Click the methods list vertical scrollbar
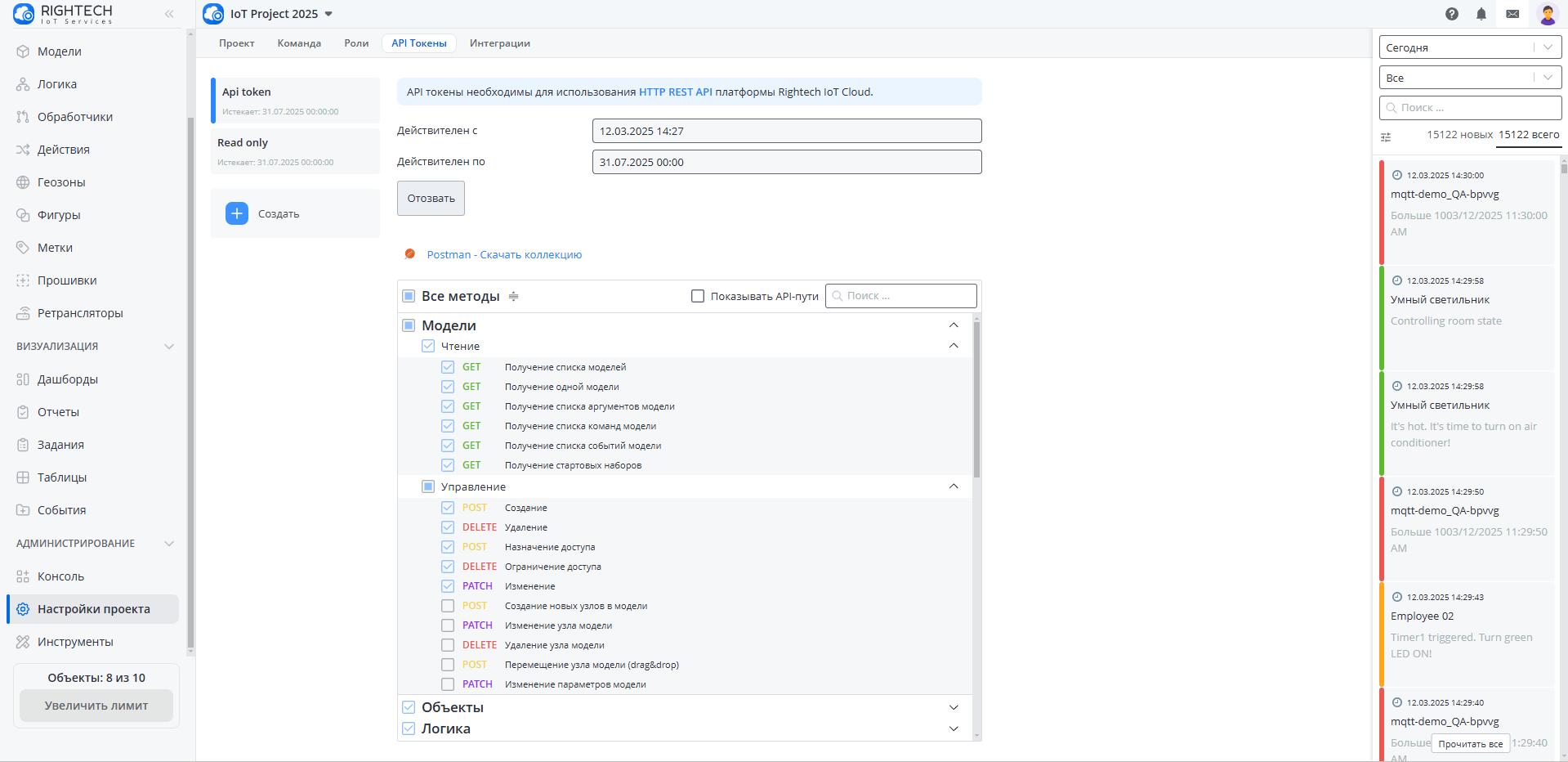The image size is (1568, 762). tap(976, 401)
